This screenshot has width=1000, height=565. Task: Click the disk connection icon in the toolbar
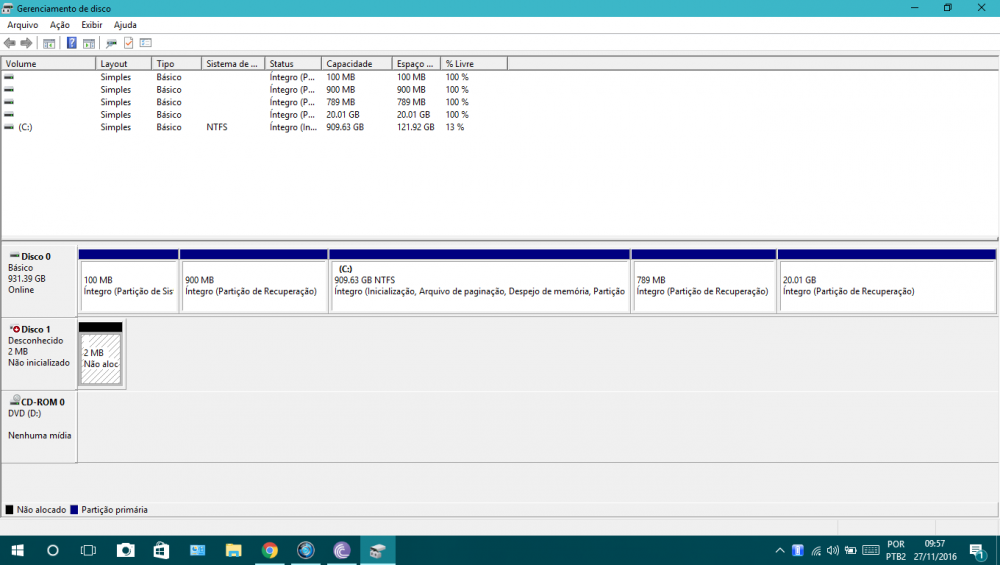(111, 43)
